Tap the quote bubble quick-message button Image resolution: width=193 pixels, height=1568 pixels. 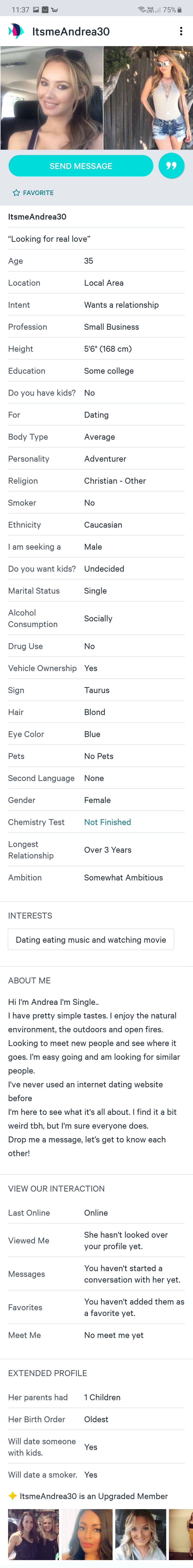(171, 166)
